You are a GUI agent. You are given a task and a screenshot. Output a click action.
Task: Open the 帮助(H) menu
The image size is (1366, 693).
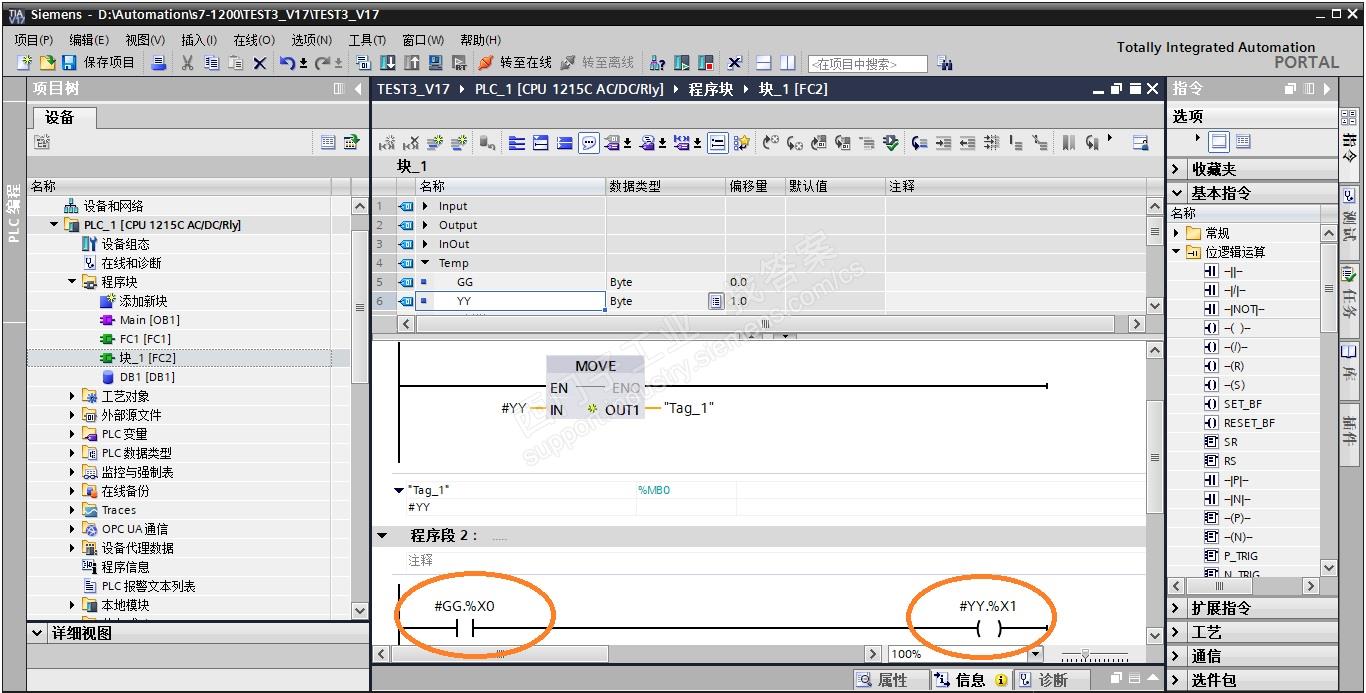coord(480,40)
